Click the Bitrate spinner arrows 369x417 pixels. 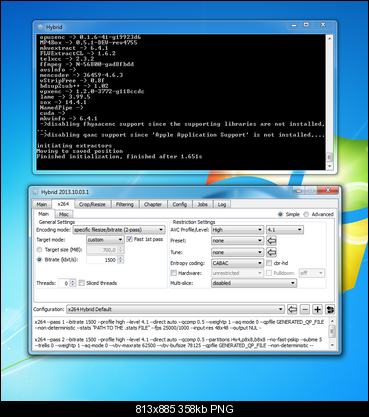pos(121,260)
